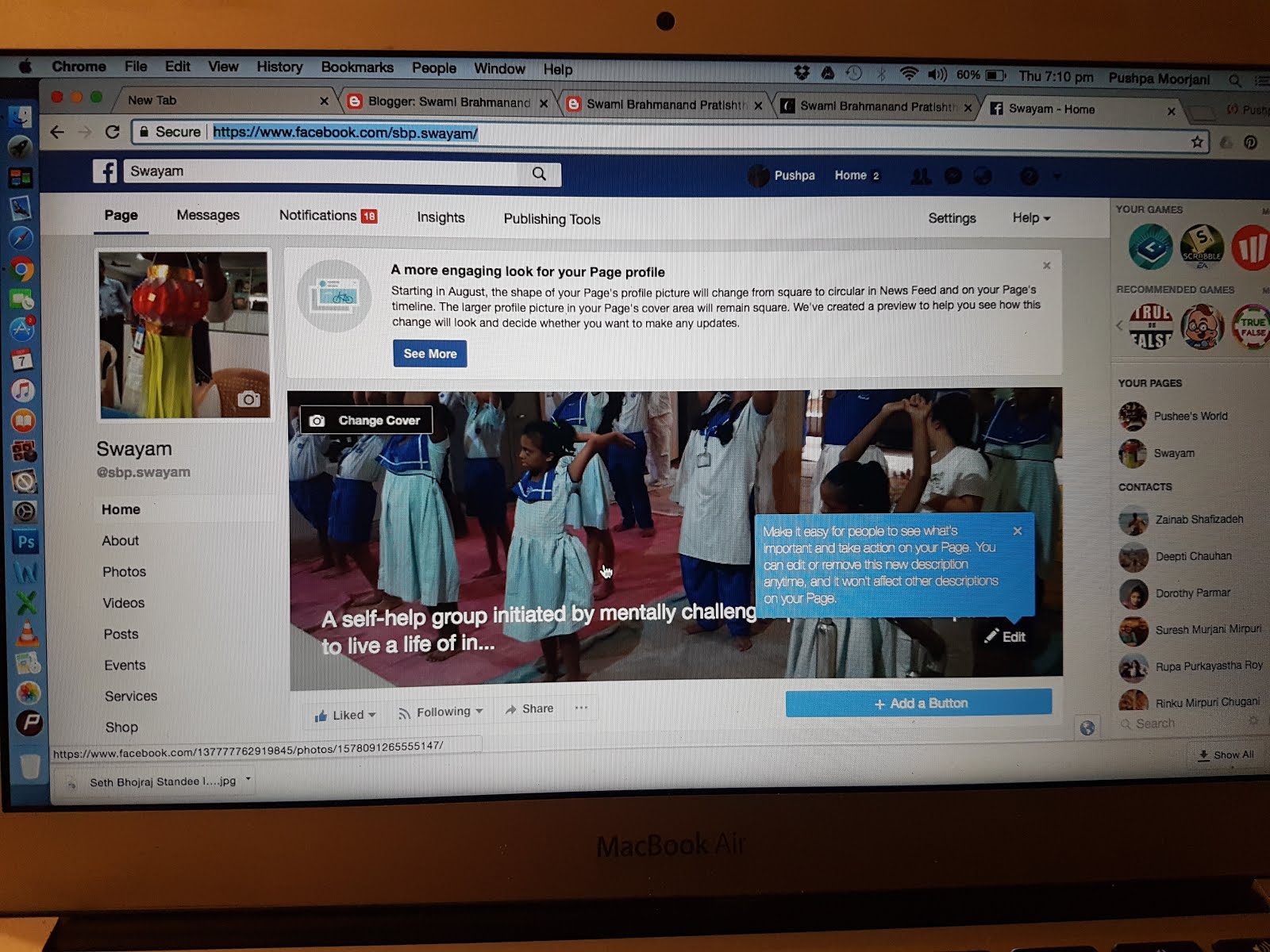This screenshot has height=952, width=1270.
Task: Click the Dropbox icon in menu bar
Action: tap(802, 73)
